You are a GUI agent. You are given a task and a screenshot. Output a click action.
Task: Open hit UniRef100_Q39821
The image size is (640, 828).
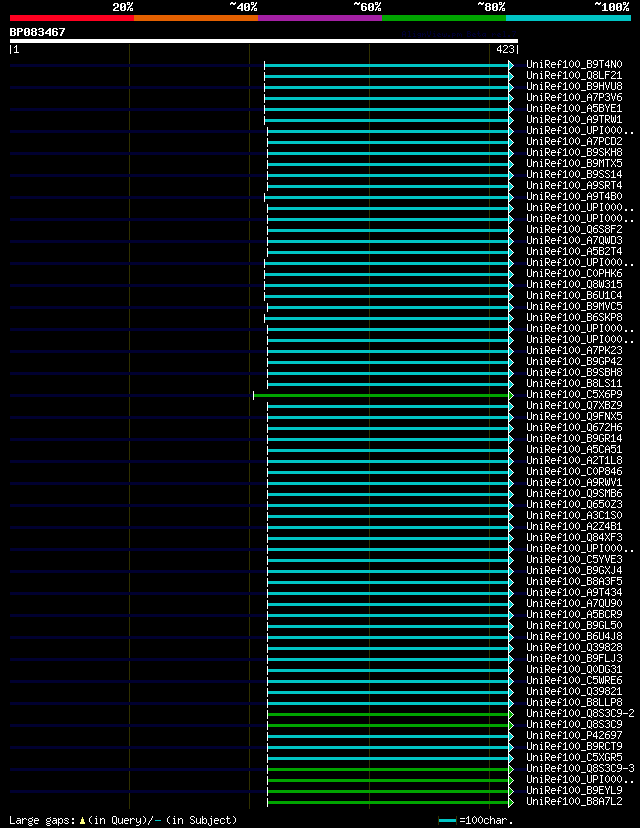574,692
